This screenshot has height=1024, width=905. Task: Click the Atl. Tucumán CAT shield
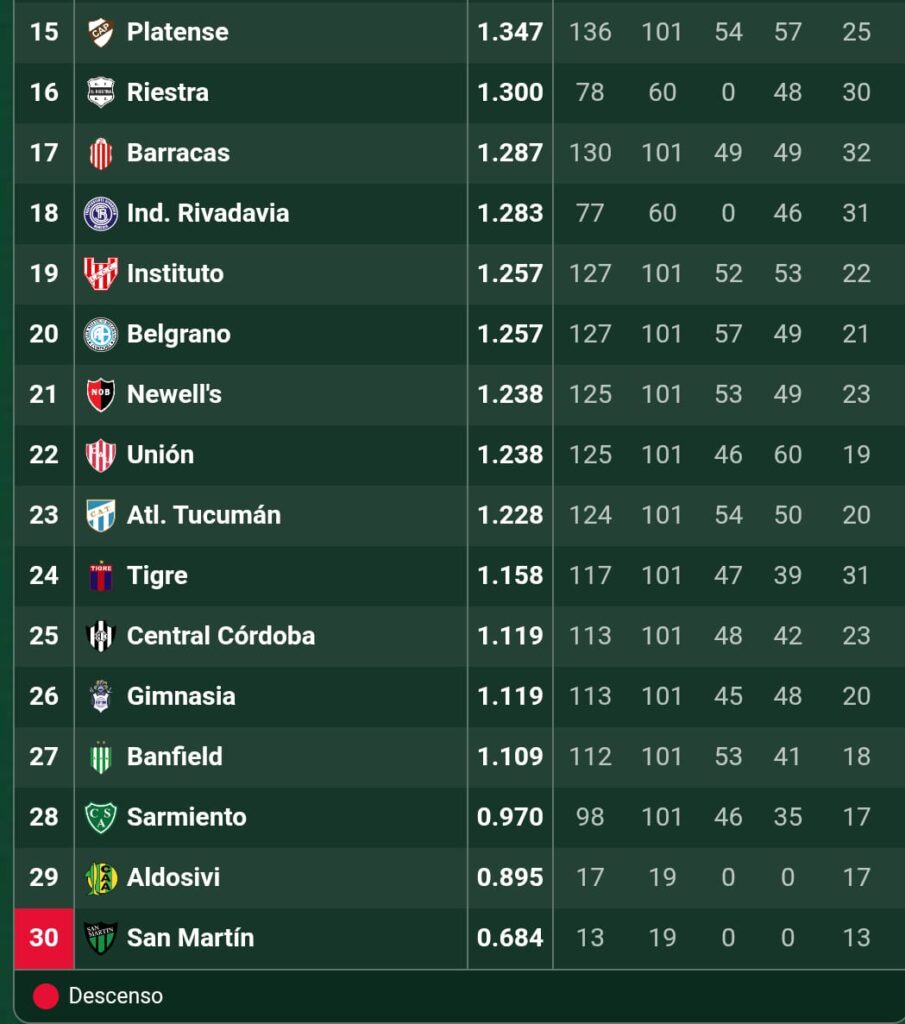coord(101,515)
